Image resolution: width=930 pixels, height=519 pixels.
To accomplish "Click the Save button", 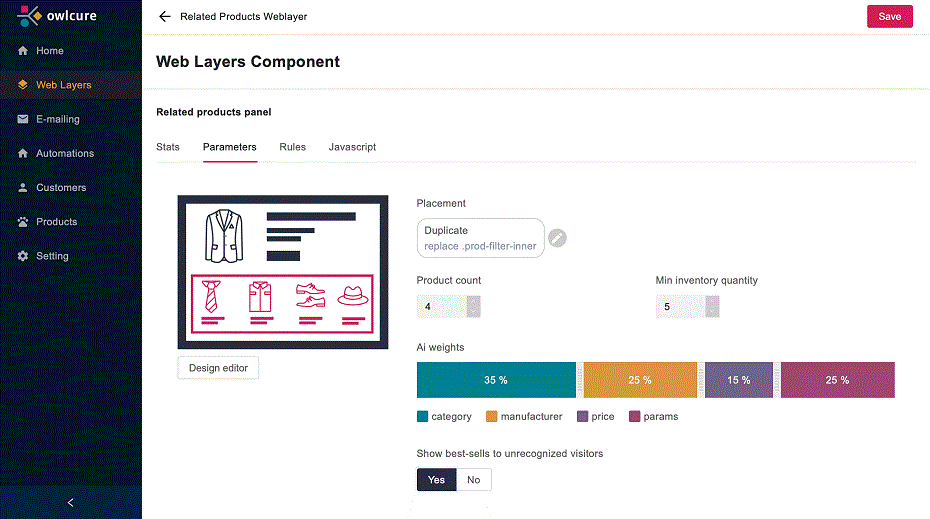I will [x=890, y=17].
